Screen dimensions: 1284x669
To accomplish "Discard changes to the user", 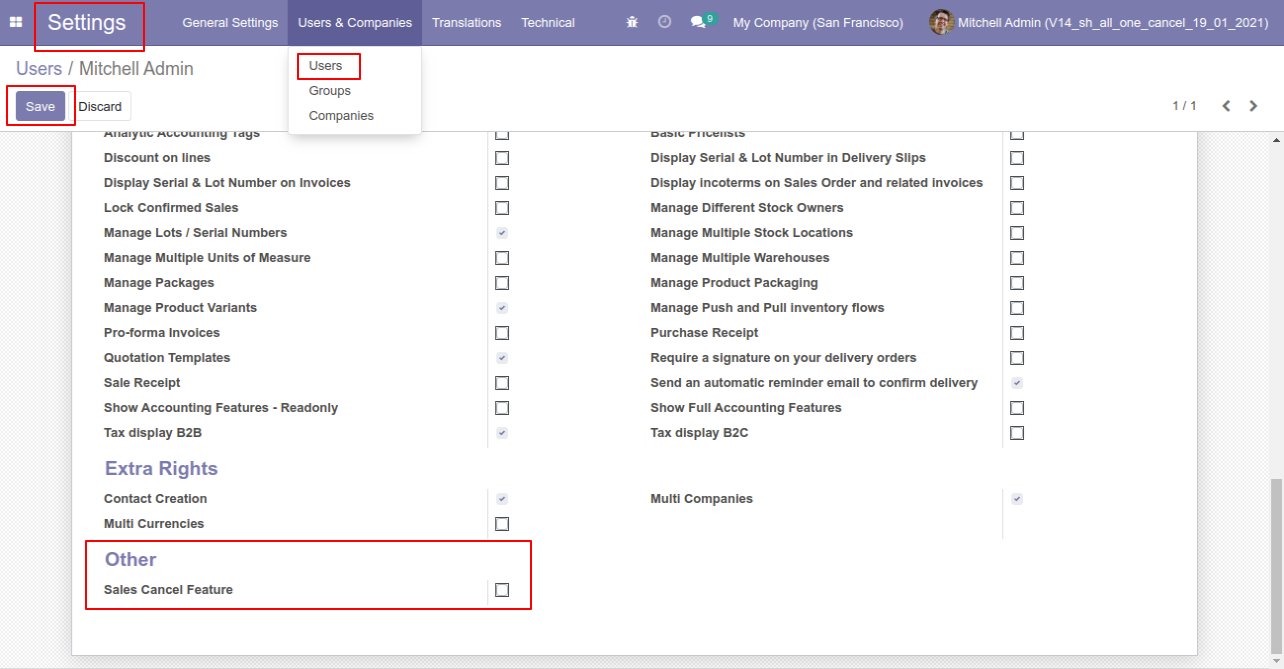I will point(100,106).
